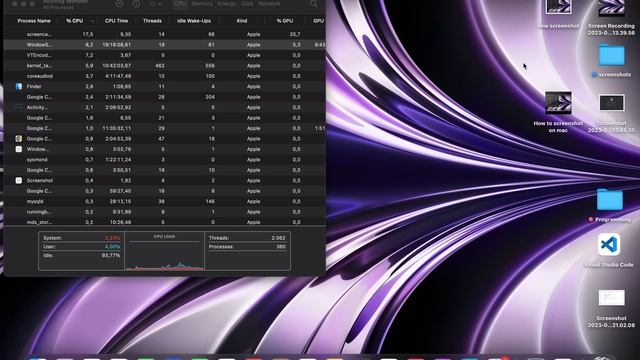
Task: Click the inspect process info icon
Action: (136, 4)
